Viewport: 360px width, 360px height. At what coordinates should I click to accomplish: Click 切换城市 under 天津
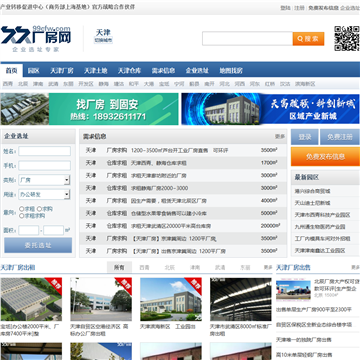[103, 40]
